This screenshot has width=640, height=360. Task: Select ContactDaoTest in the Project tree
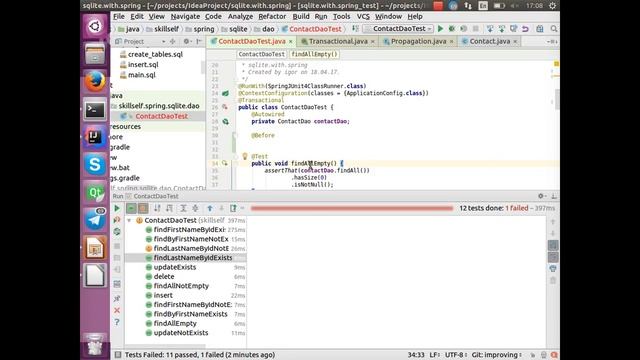click(x=161, y=116)
